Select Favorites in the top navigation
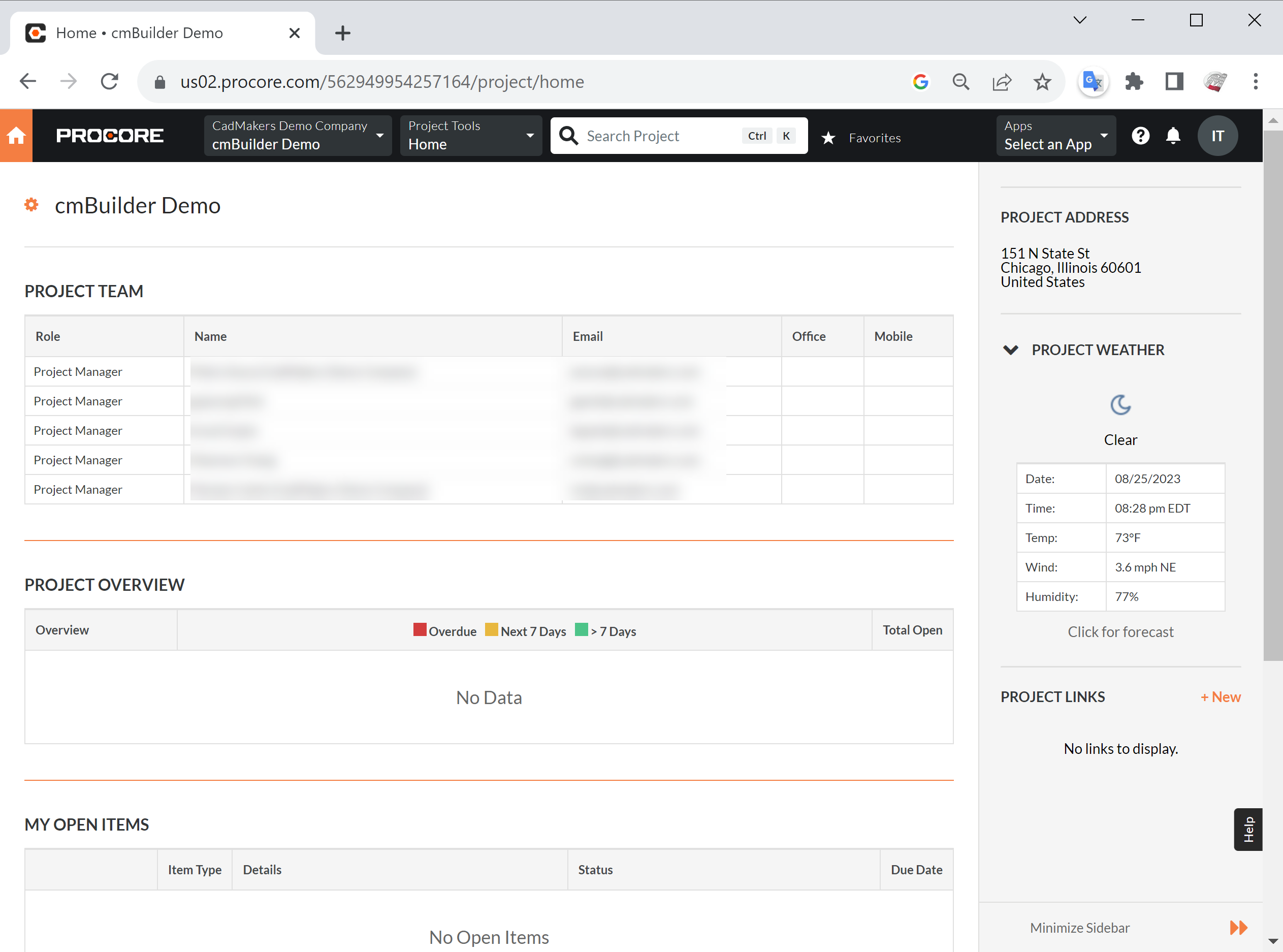The width and height of the screenshot is (1283, 952). pos(875,138)
